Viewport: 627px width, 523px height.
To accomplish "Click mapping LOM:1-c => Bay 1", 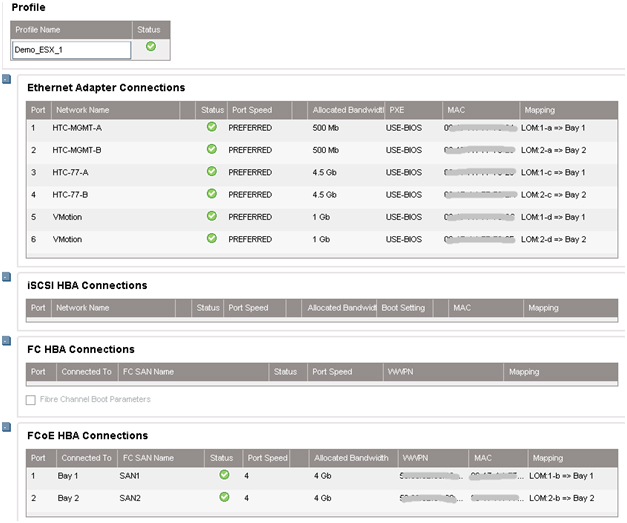I will click(x=553, y=173).
